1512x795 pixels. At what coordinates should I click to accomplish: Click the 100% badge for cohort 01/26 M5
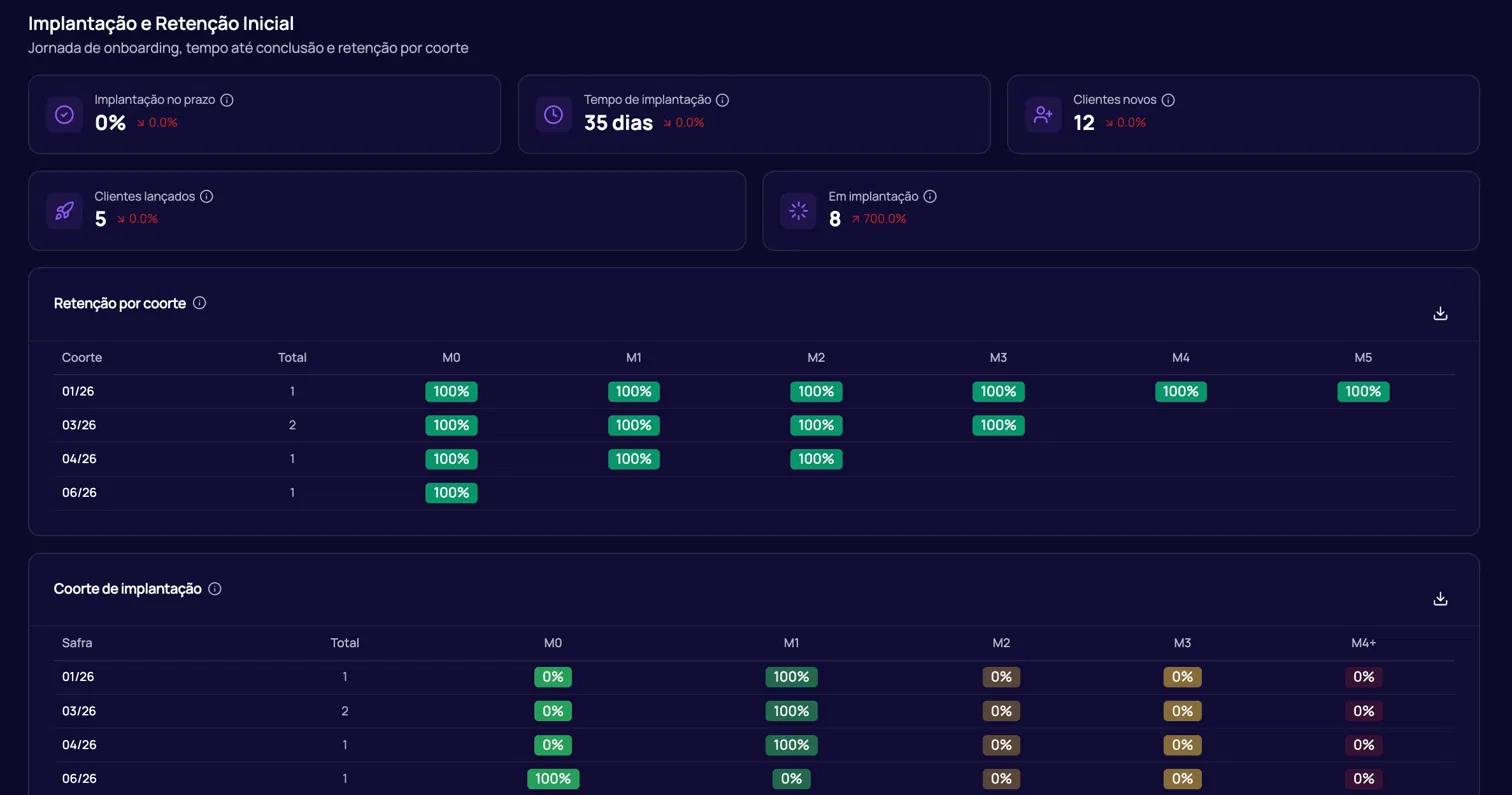(x=1363, y=392)
